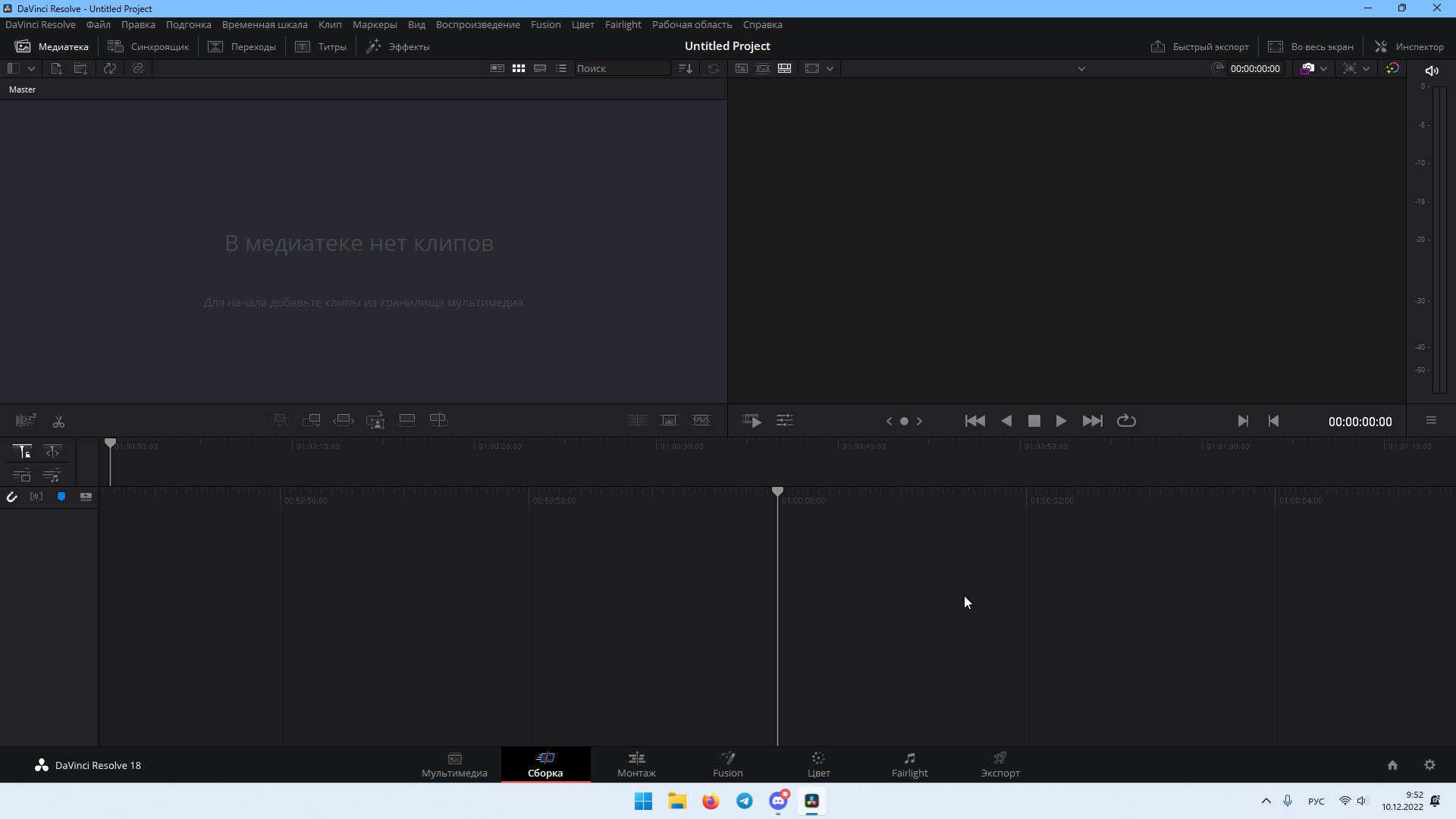This screenshot has height=819, width=1456.
Task: Select the scissors Split Clips tool
Action: [58, 422]
